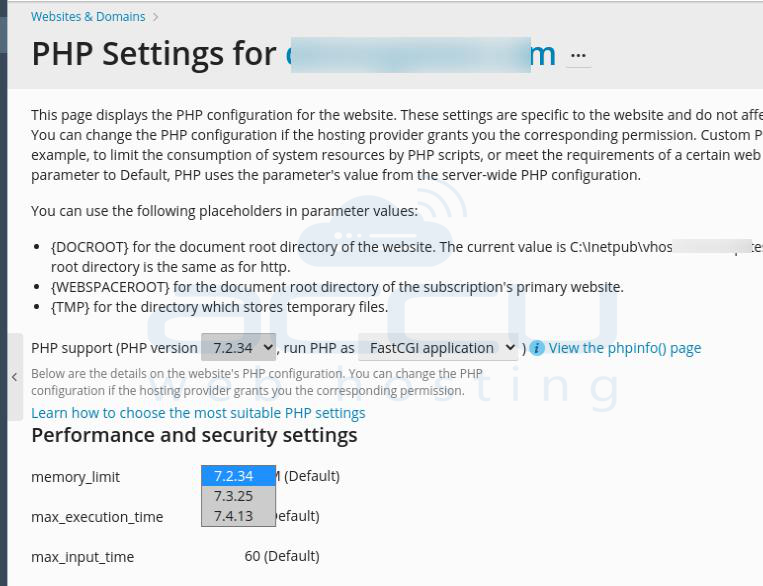Click the Performance and security settings heading

(x=194, y=435)
